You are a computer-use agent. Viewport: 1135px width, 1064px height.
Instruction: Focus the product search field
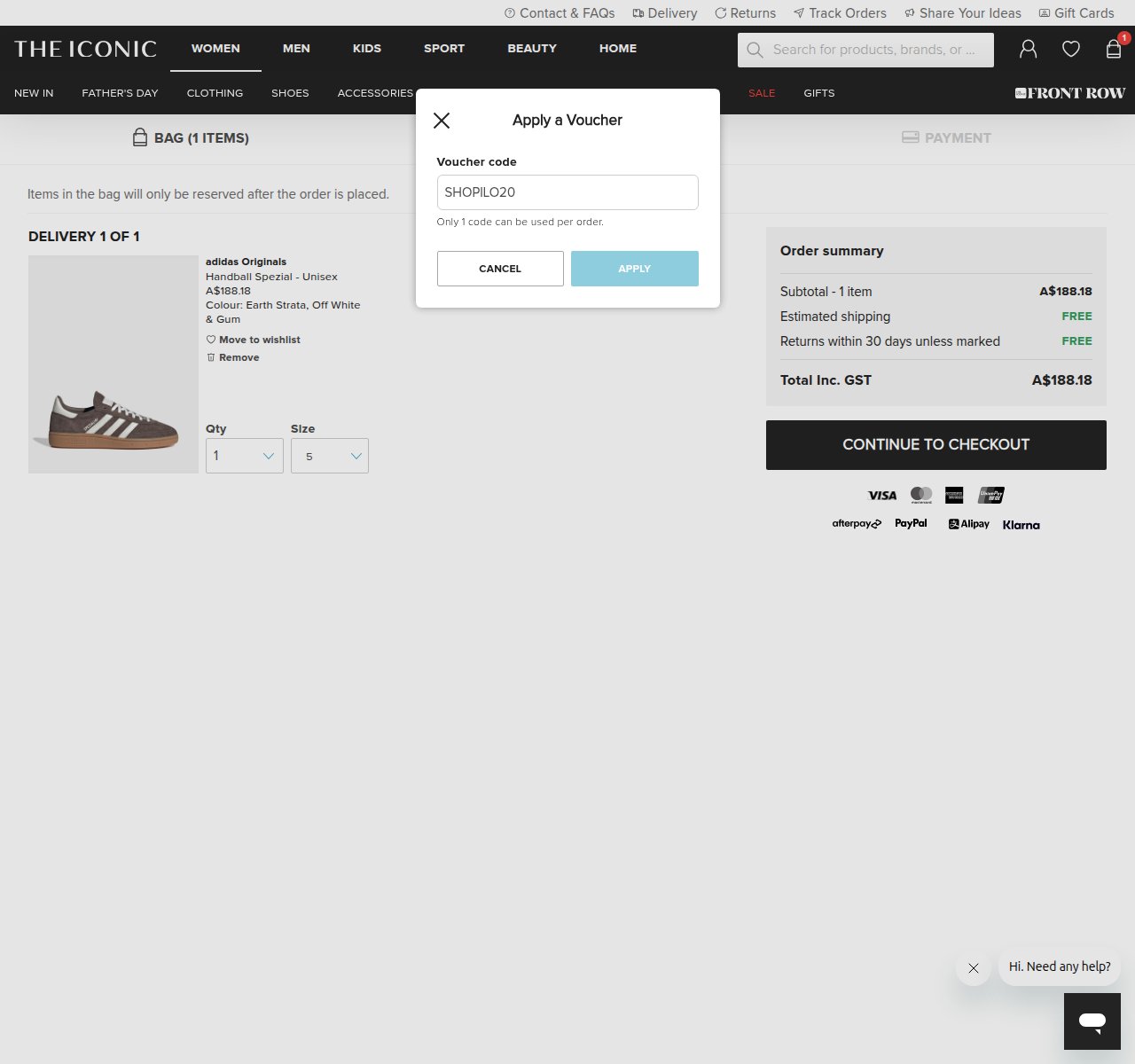(865, 51)
